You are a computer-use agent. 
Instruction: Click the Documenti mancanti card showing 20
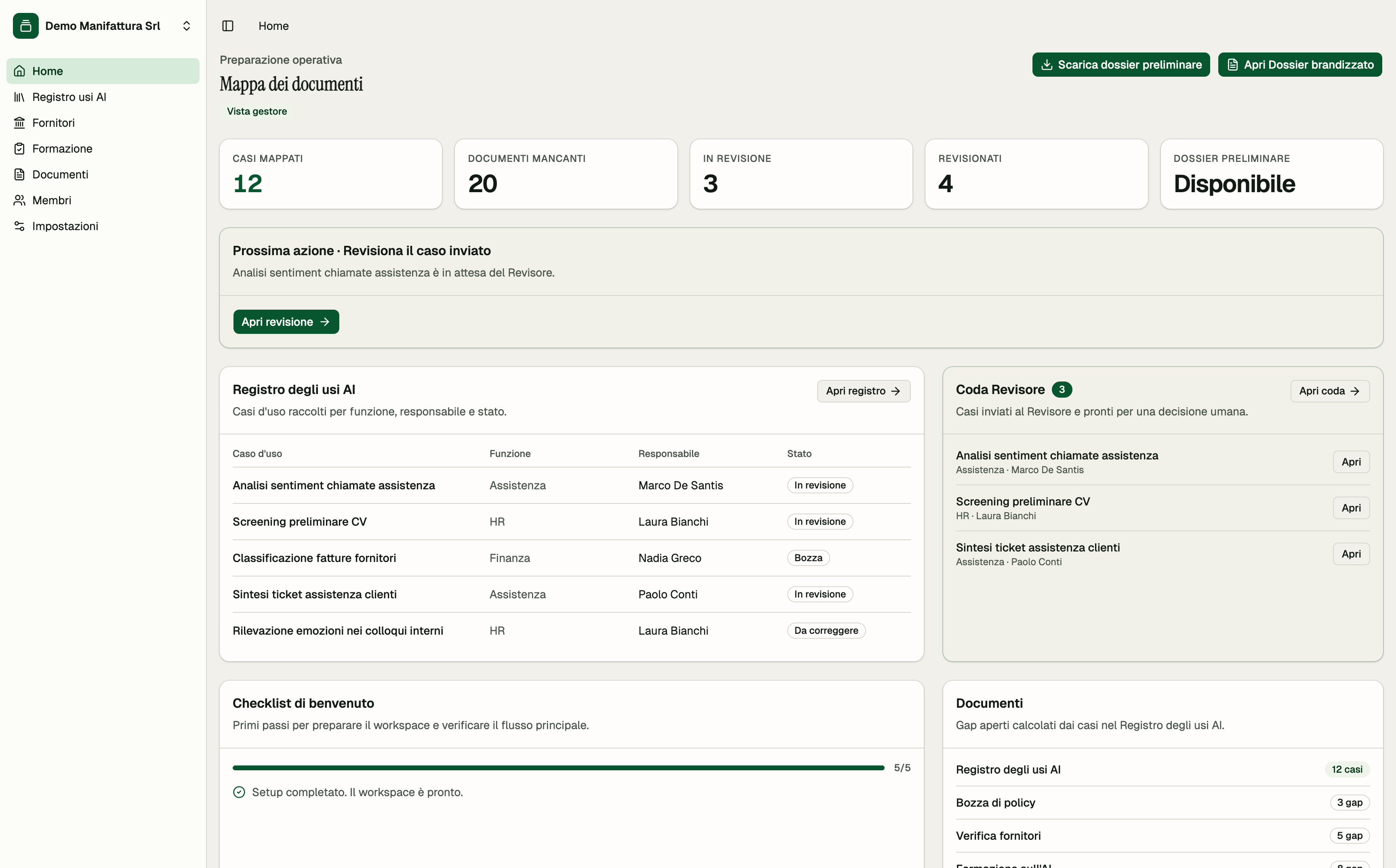coord(566,174)
